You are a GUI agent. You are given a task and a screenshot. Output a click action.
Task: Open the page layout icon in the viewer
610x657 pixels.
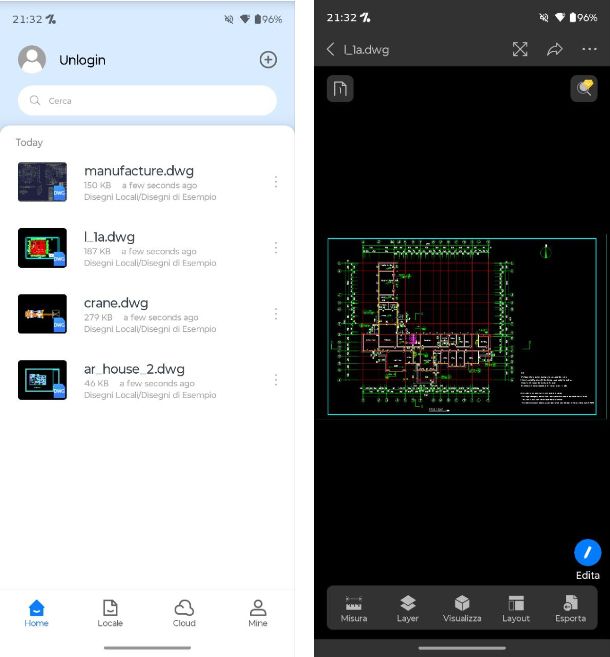point(340,89)
